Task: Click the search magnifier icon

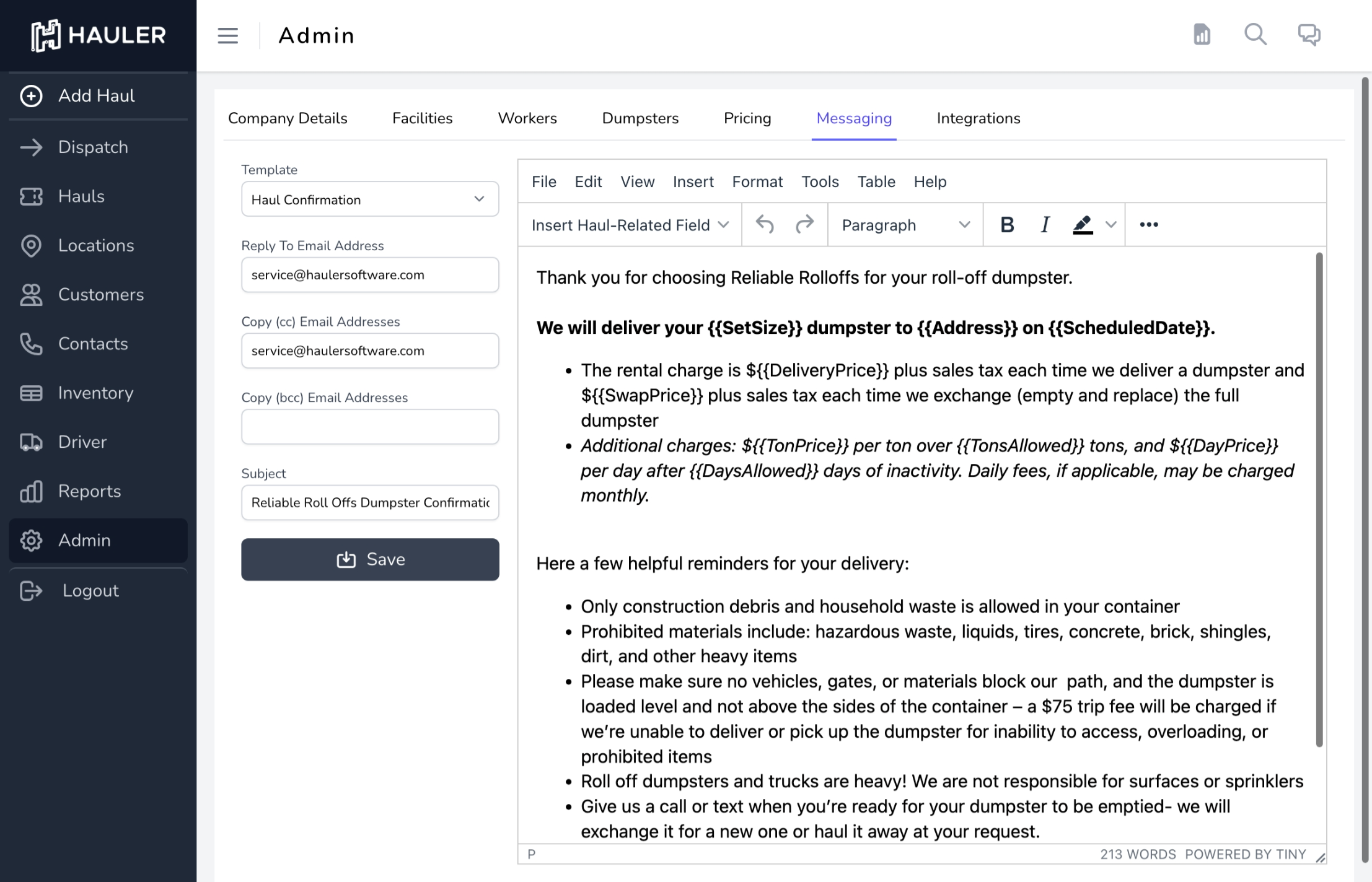Action: tap(1255, 34)
